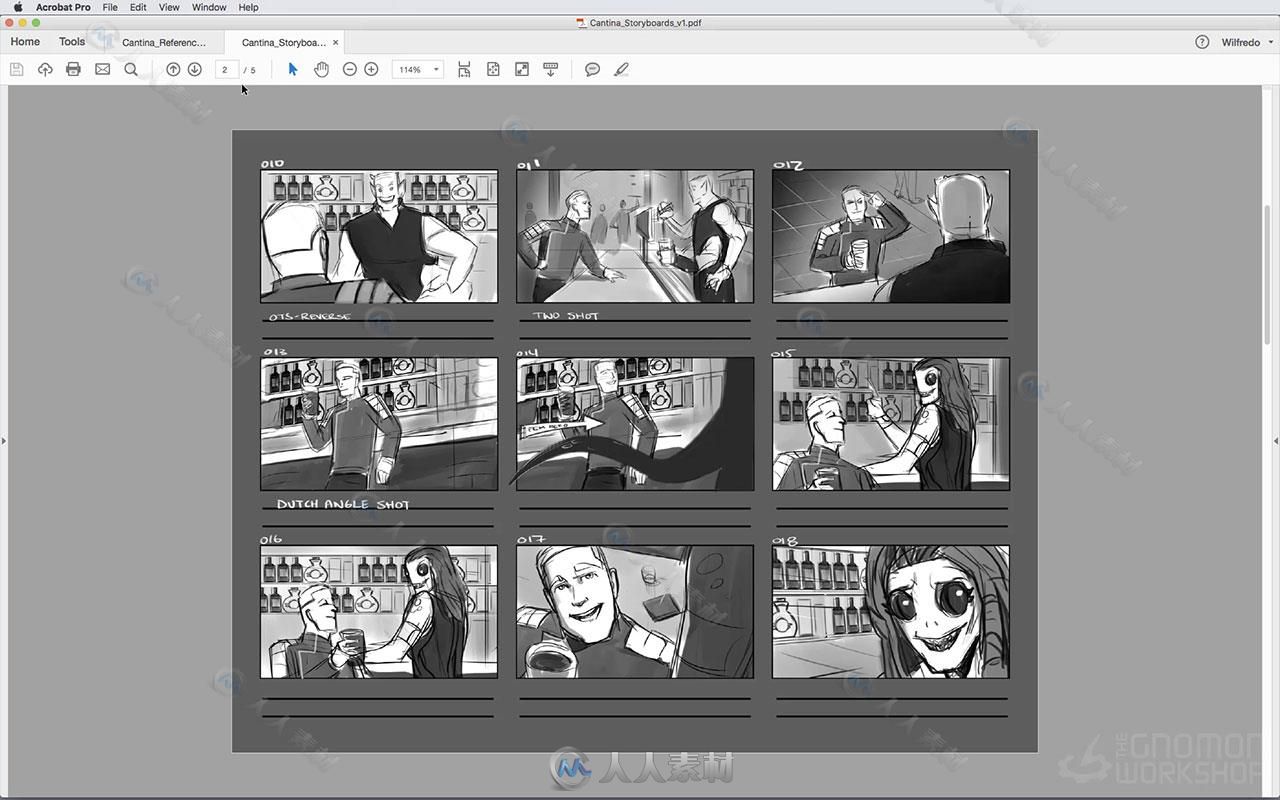
Task: Open read mode keyboard-arrow icon
Action: coord(550,69)
